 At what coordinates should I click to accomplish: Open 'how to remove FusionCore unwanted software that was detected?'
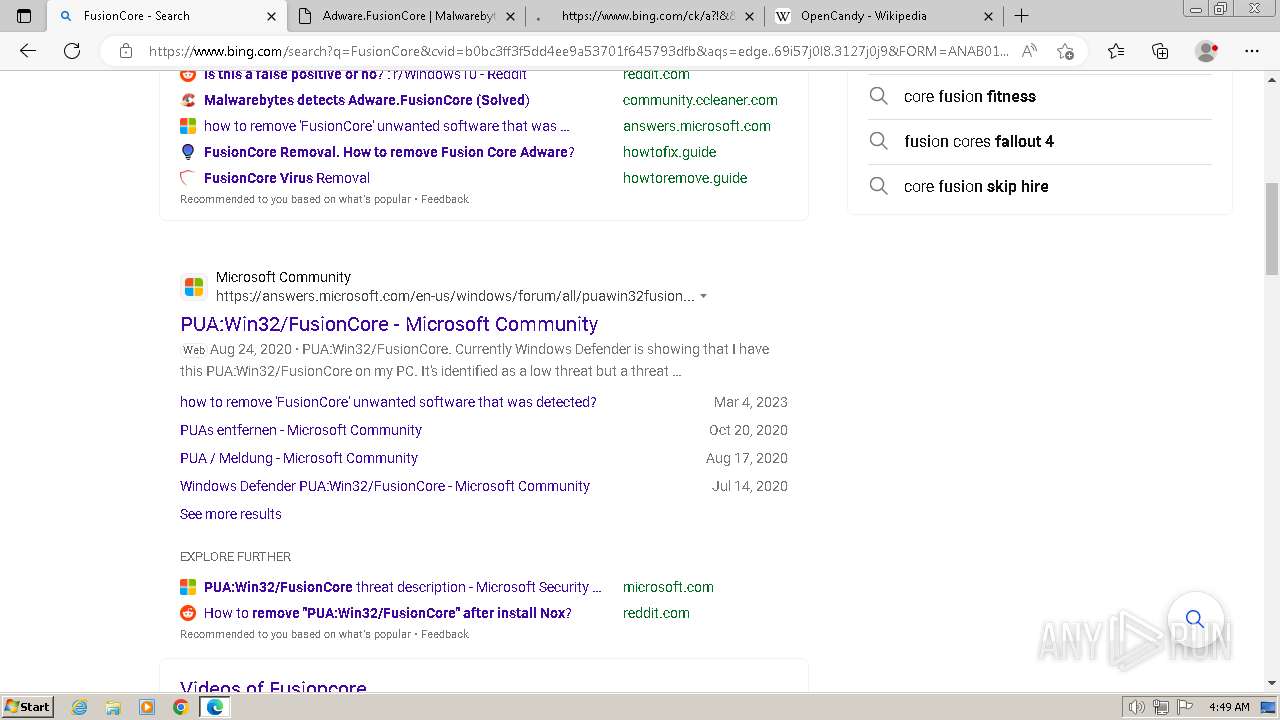click(x=388, y=402)
